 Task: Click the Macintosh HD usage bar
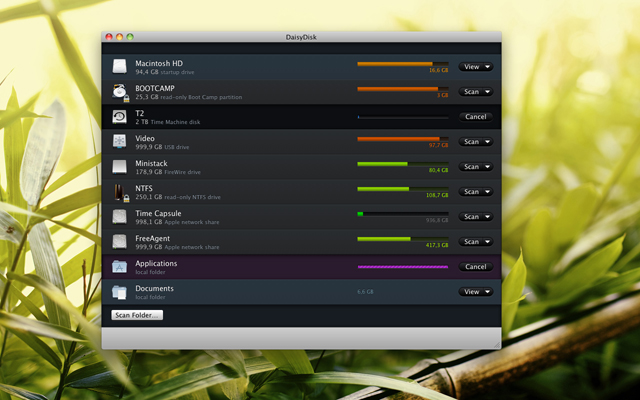point(403,64)
